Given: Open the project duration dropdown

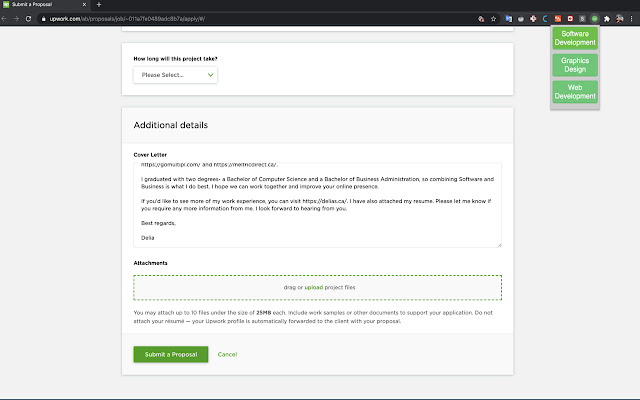Looking at the screenshot, I should (176, 75).
